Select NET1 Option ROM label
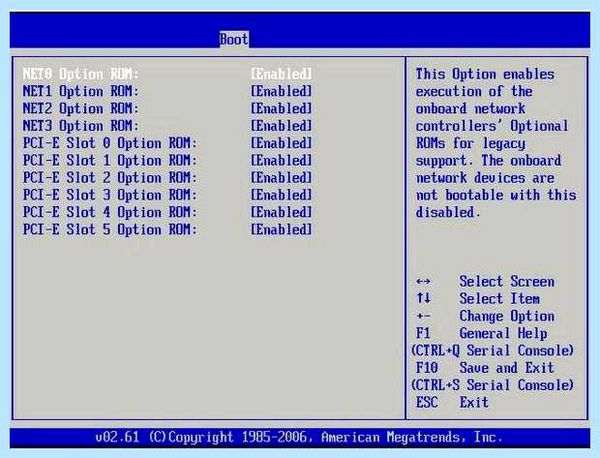 click(80, 91)
